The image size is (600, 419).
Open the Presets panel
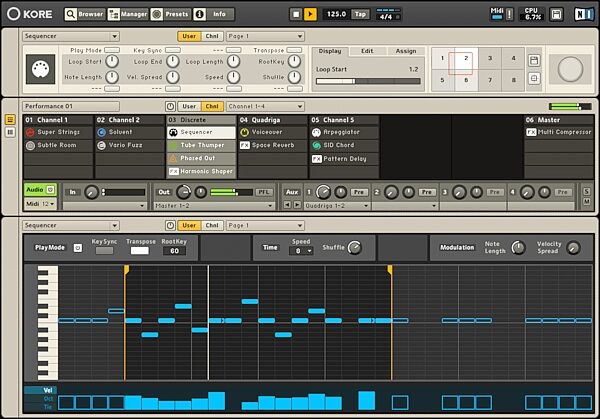170,14
